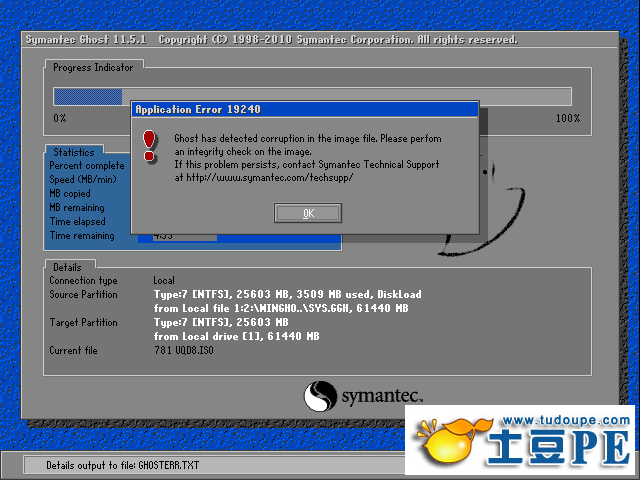Click the current file value 781 UQD8.ISO
This screenshot has height=480, width=640.
[184, 351]
